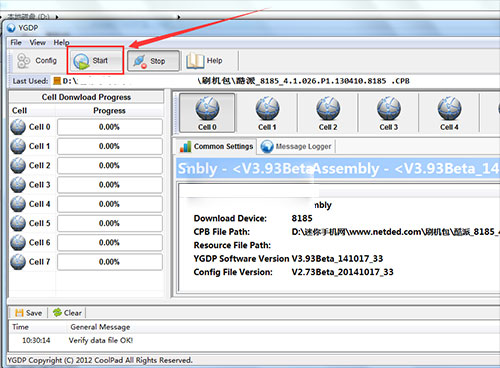The width and height of the screenshot is (500, 368).
Task: Click Cell 2 globe icon in progress list
Action: tap(18, 166)
